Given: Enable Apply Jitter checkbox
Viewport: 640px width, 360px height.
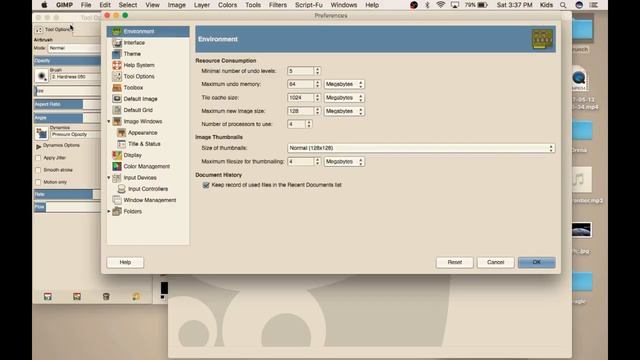Looking at the screenshot, I should click(x=38, y=158).
